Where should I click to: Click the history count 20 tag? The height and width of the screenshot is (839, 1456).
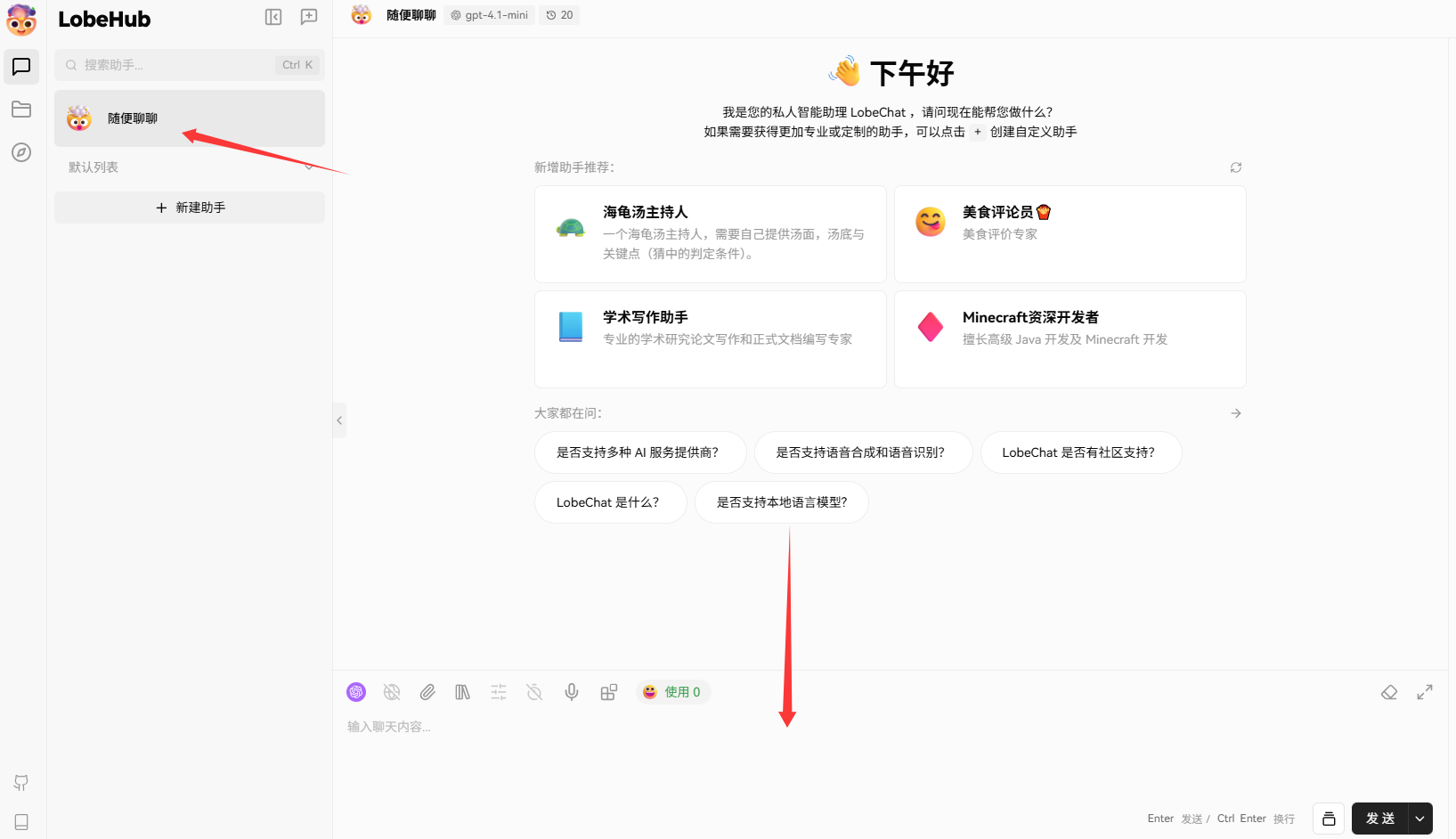[559, 15]
